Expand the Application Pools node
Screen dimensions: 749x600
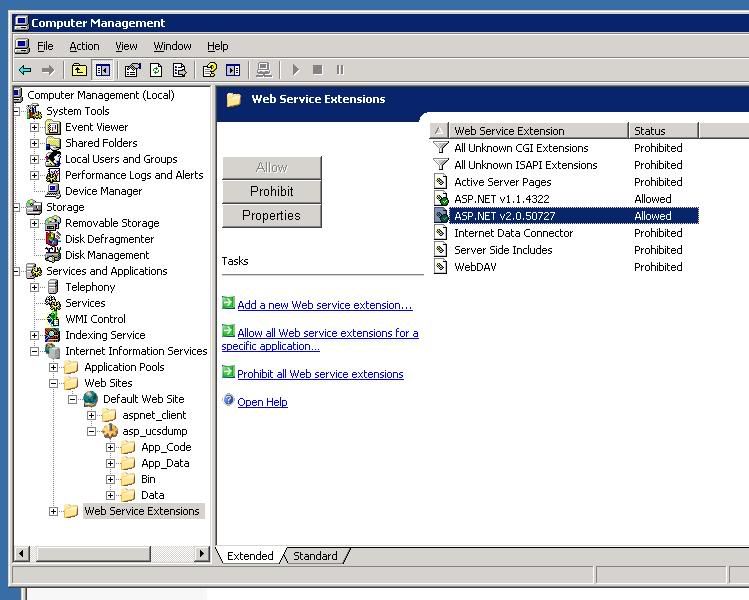click(x=54, y=367)
